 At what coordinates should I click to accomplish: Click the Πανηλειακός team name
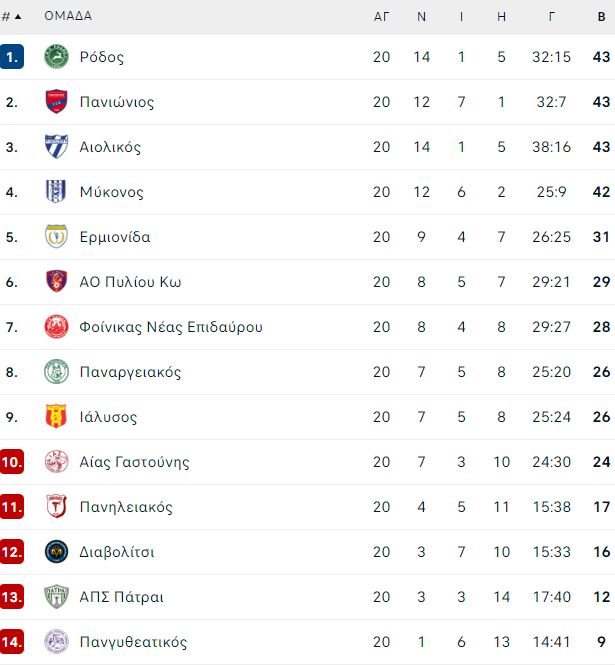pyautogui.click(x=126, y=507)
